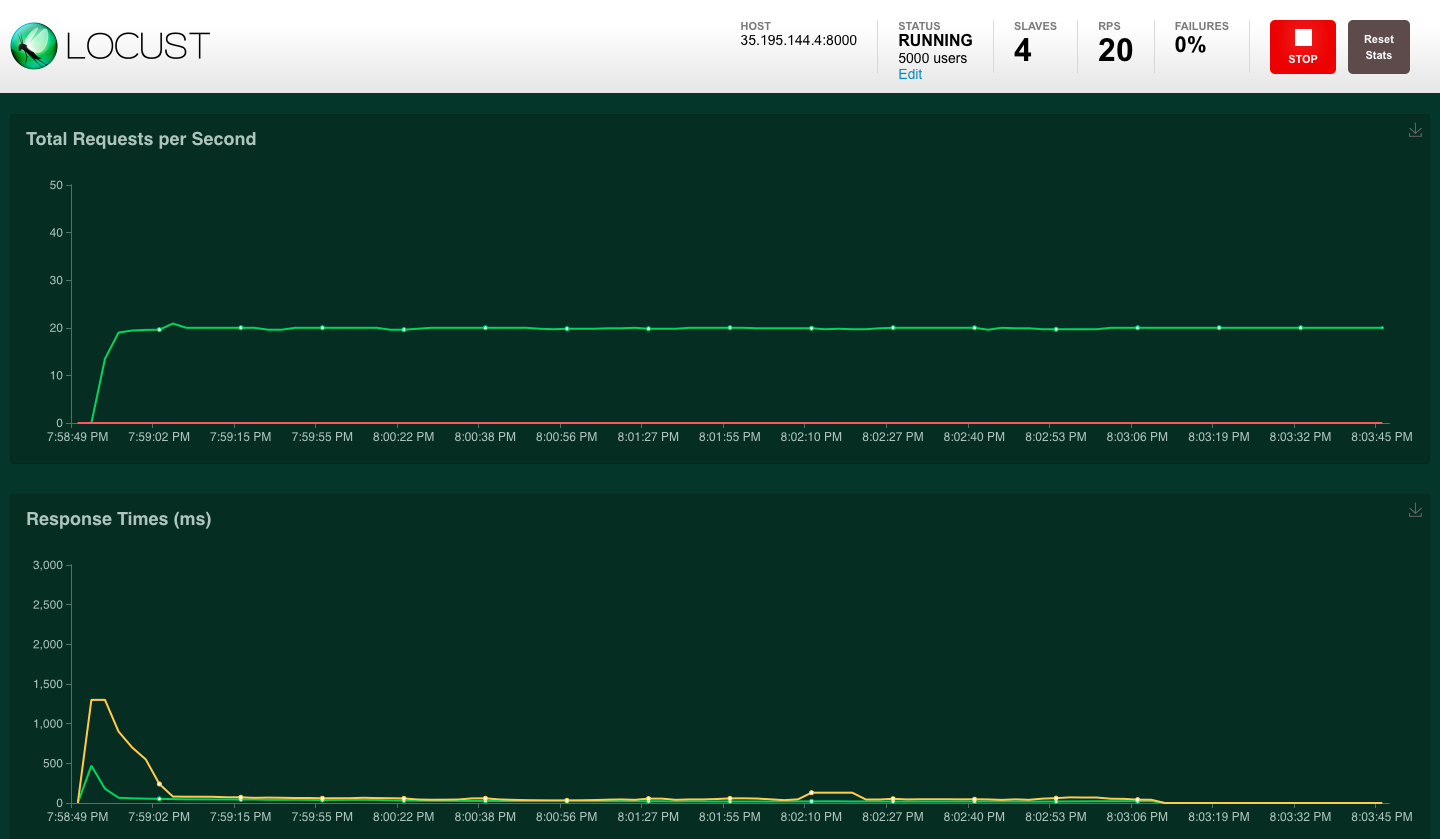
Task: Click the RPS value 20 in header
Action: point(1115,50)
